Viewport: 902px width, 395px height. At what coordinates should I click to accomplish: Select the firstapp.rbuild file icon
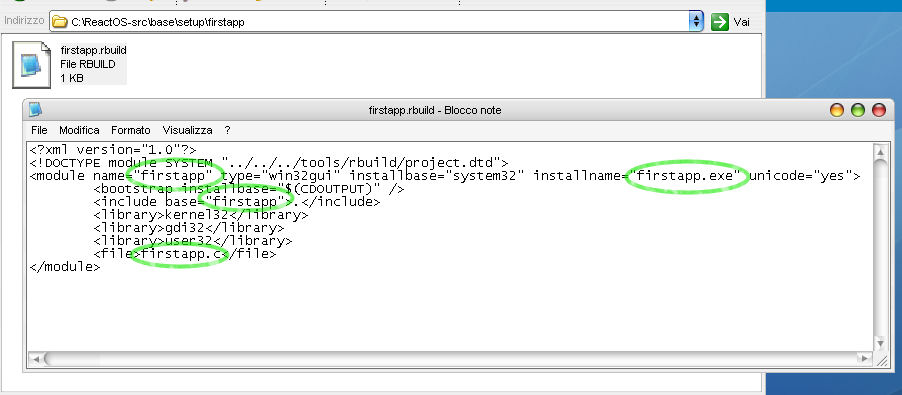point(31,64)
